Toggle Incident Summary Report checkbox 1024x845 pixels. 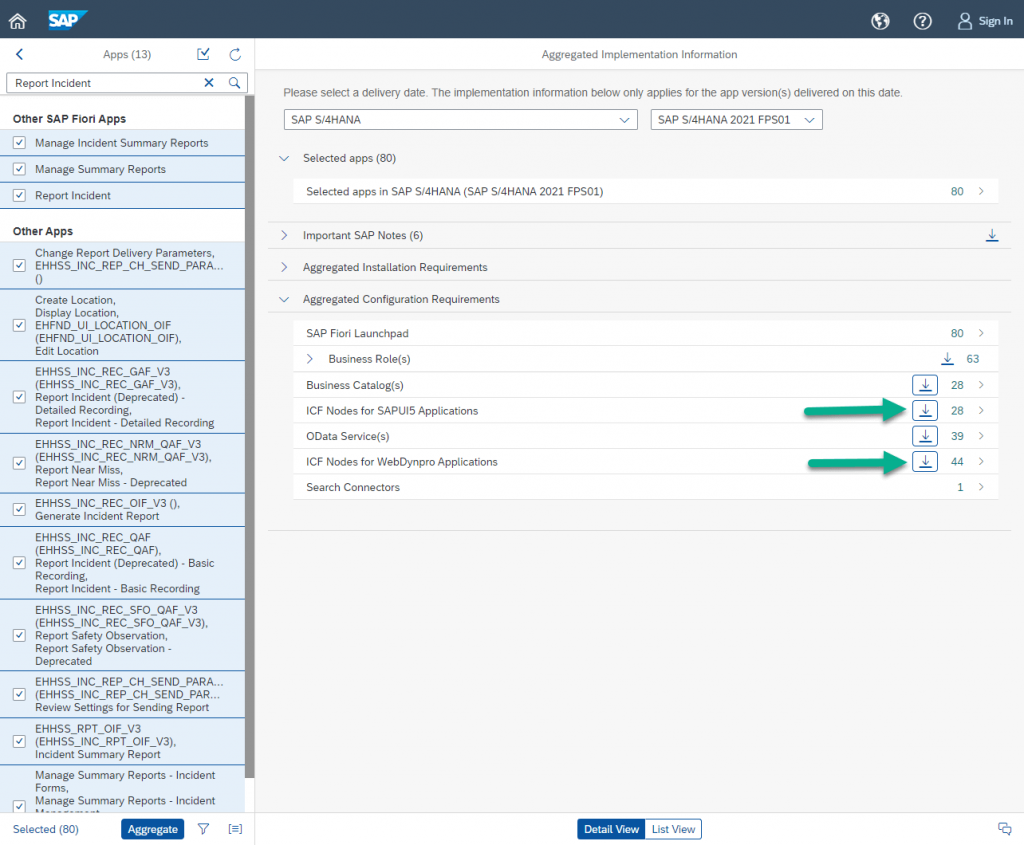click(x=20, y=741)
